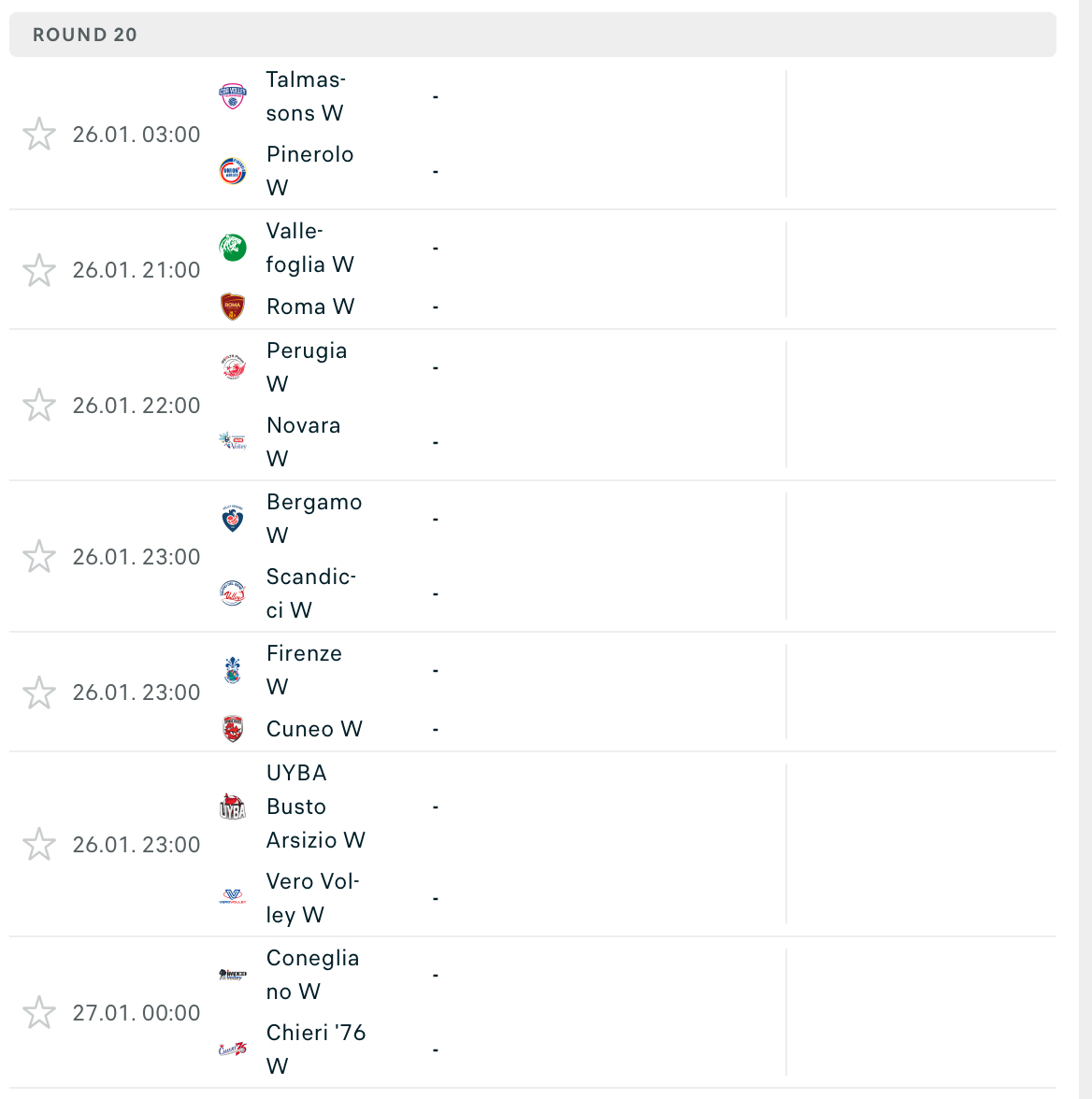Favorite the Talmassons vs Pinerolo match star

pos(39,134)
